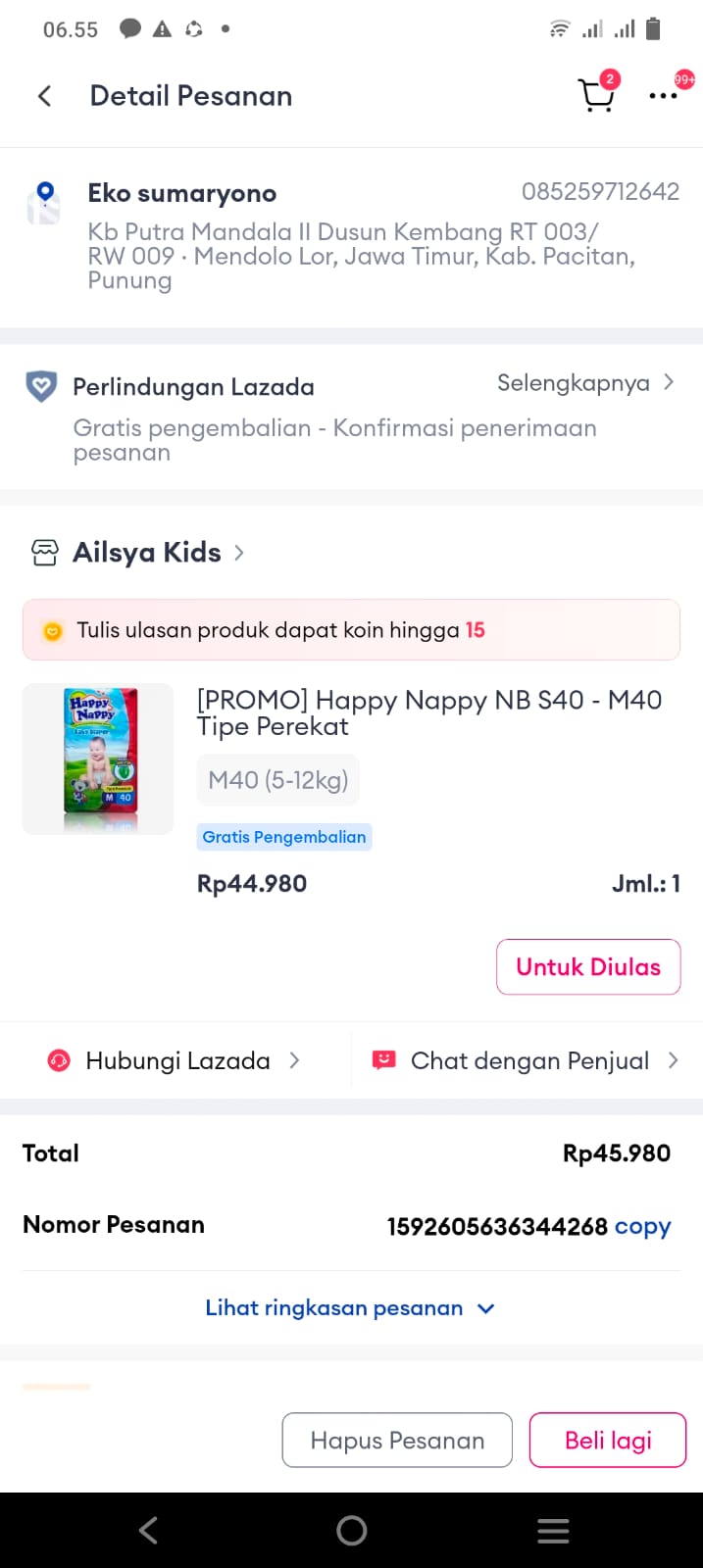Open the Android recent apps button

[553, 1531]
